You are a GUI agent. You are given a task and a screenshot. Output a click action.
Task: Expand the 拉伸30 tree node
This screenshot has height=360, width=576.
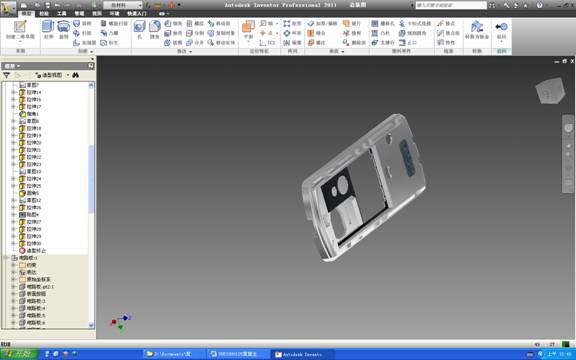click(13, 244)
